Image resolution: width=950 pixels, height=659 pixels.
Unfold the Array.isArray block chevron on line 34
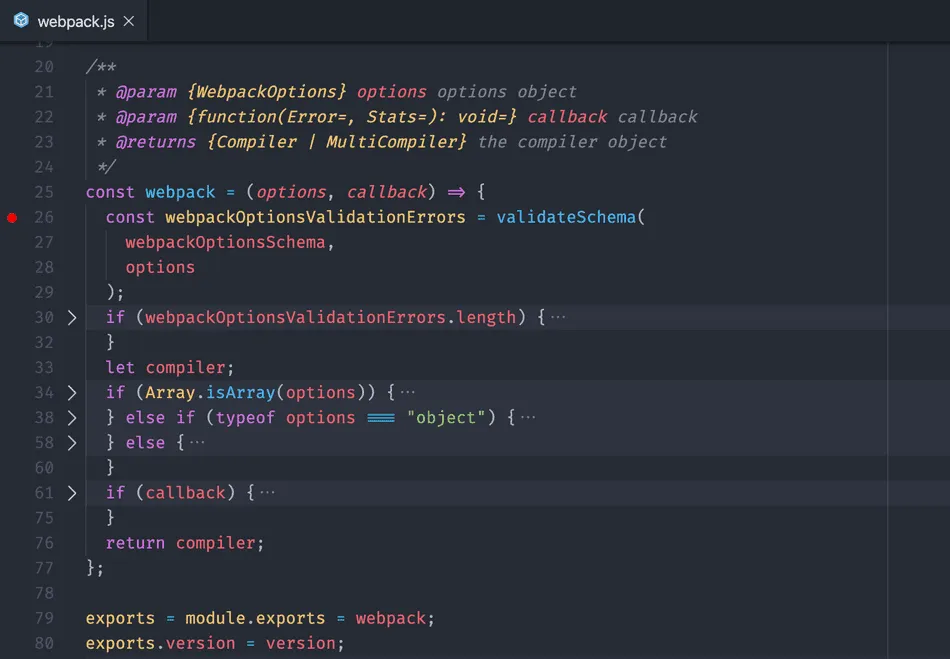coord(71,393)
